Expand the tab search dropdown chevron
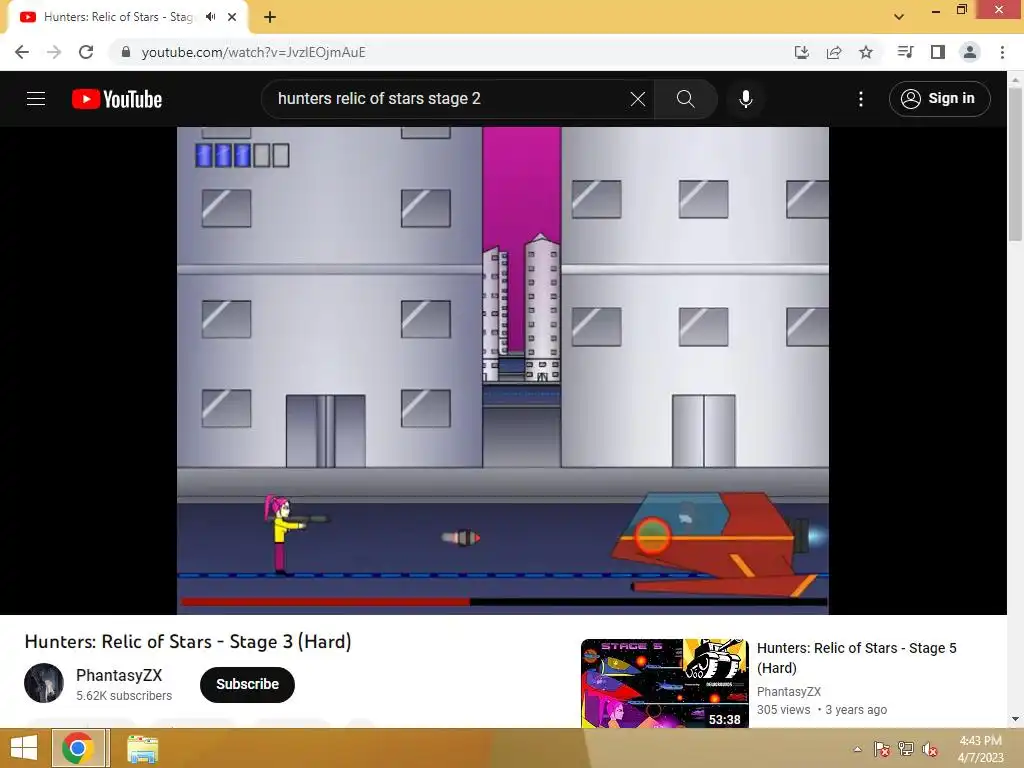This screenshot has width=1024, height=768. point(899,18)
